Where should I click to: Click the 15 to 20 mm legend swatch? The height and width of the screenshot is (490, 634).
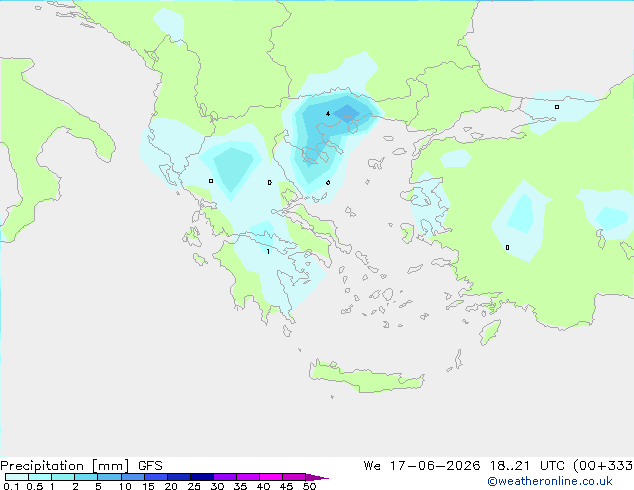(156, 477)
